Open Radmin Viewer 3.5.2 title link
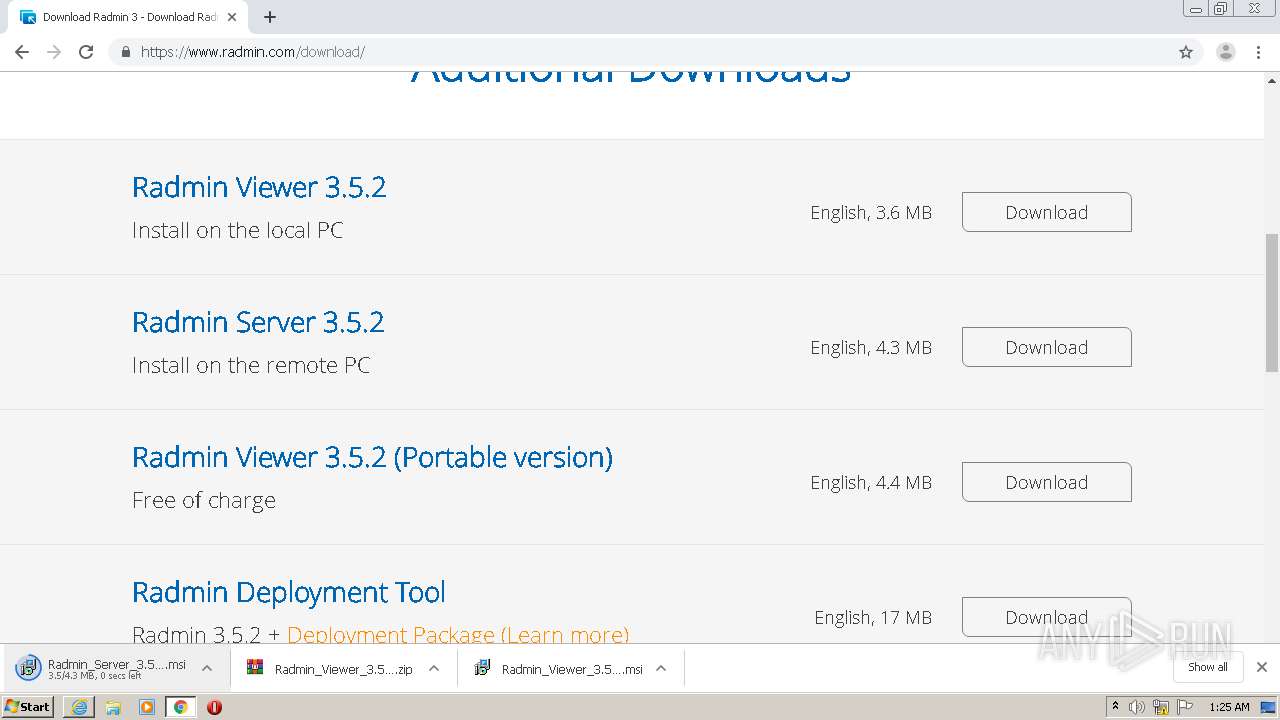Image resolution: width=1280 pixels, height=720 pixels. (259, 187)
